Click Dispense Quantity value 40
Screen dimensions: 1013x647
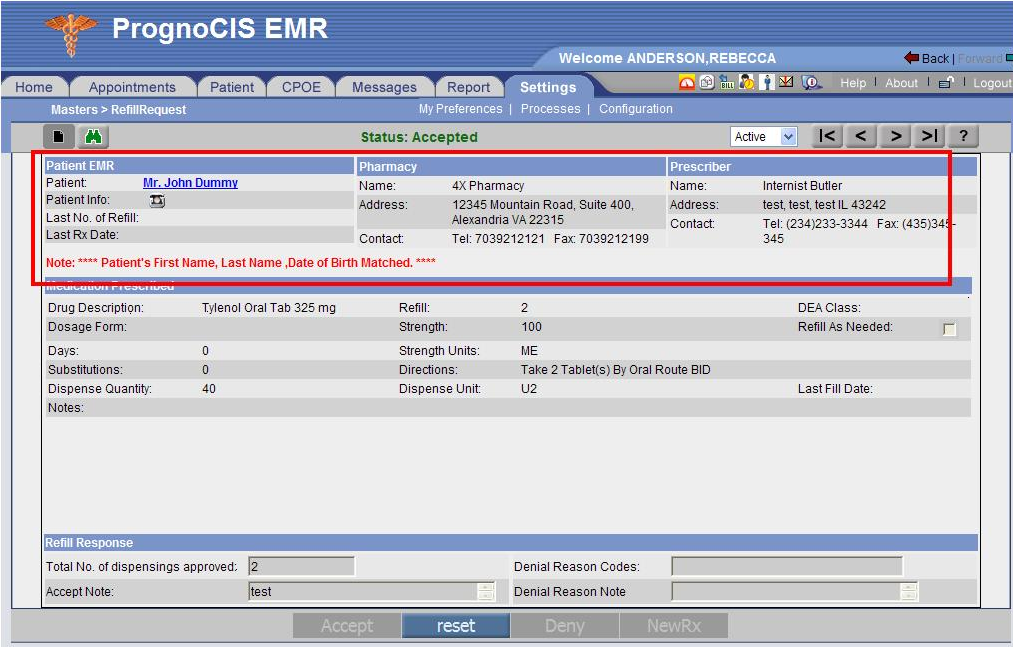(x=209, y=388)
